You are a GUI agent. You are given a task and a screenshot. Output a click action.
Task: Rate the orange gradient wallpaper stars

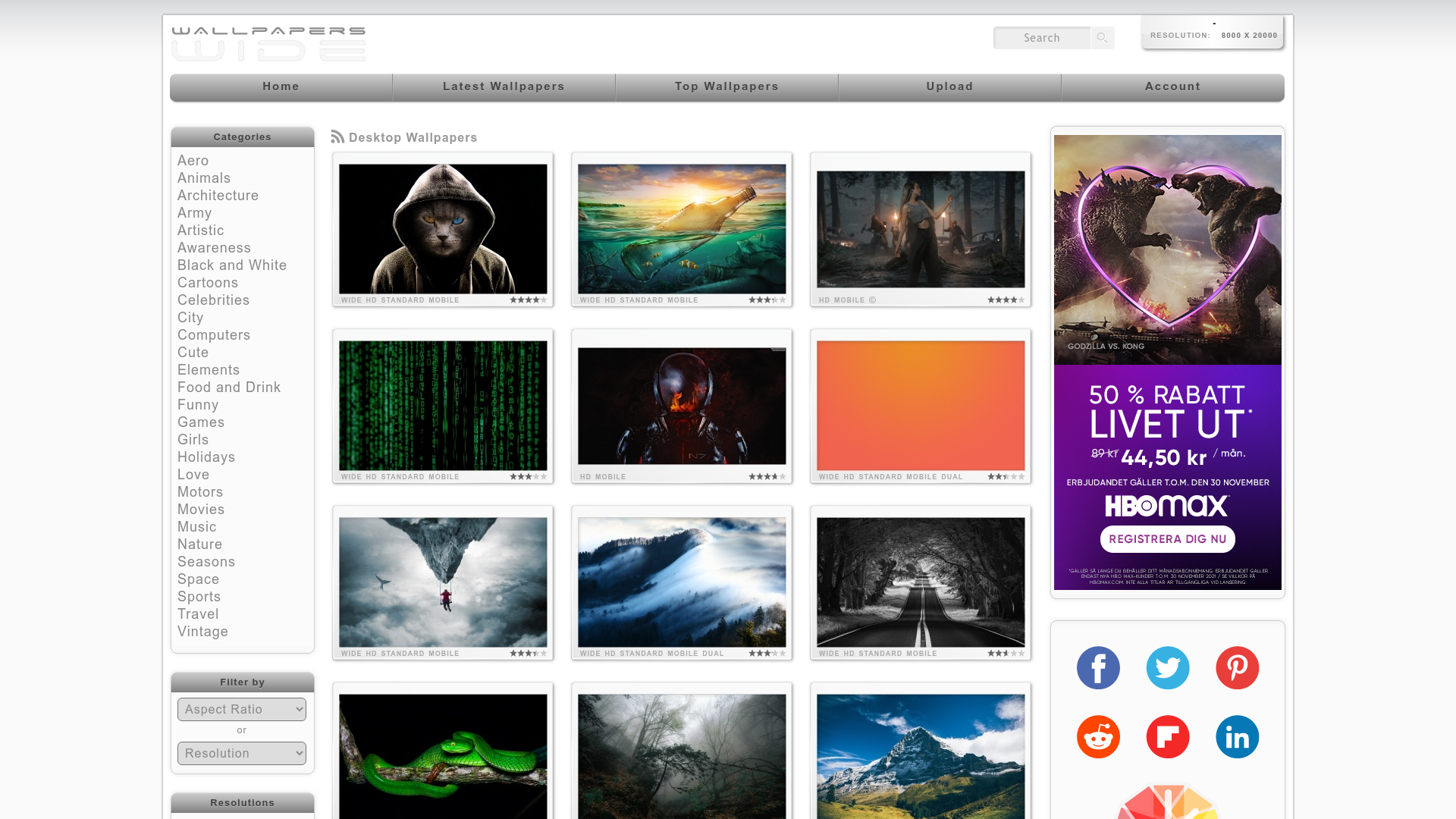1006,477
